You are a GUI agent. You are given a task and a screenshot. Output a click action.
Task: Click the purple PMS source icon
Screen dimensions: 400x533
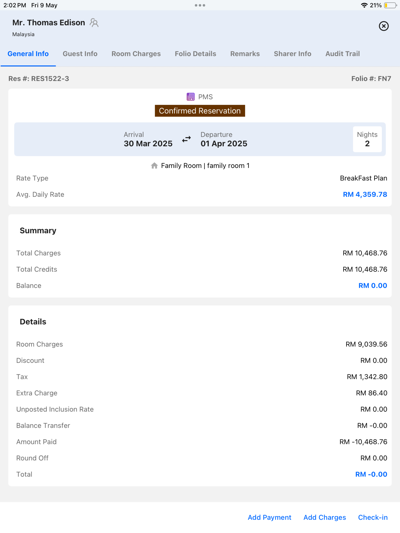[191, 97]
